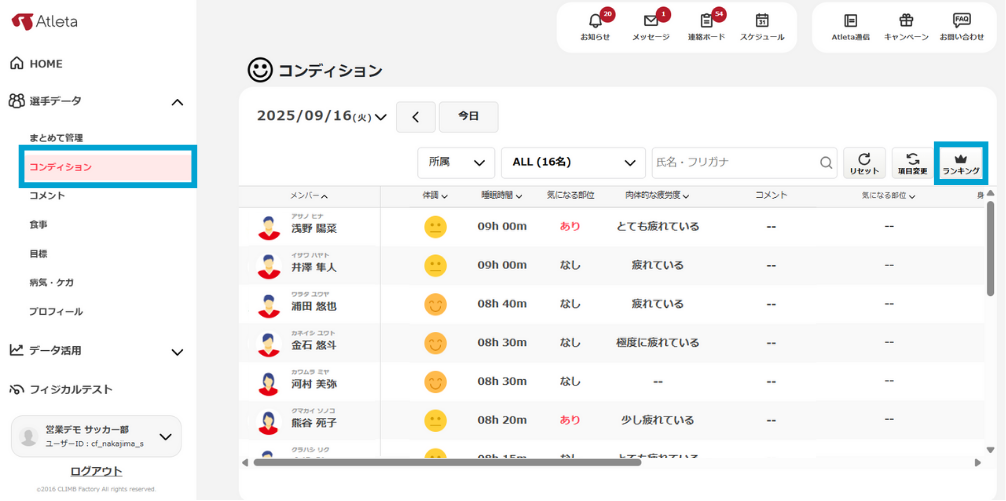The image size is (1006, 501).
Task: Click the リセット refresh button
Action: pyautogui.click(x=864, y=163)
